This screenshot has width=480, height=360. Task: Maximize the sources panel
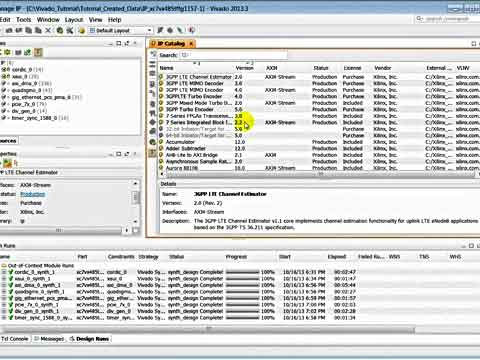119,43
